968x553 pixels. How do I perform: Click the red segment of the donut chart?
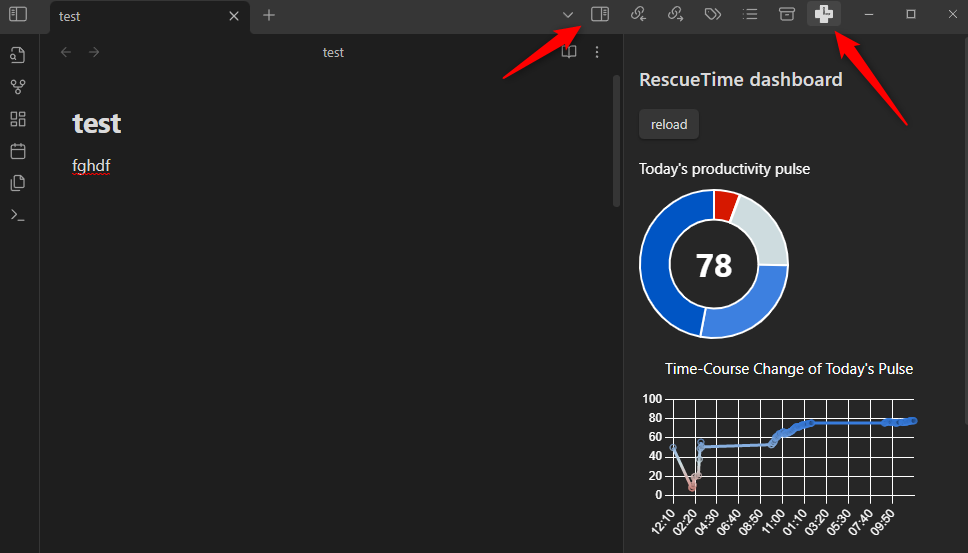point(726,205)
